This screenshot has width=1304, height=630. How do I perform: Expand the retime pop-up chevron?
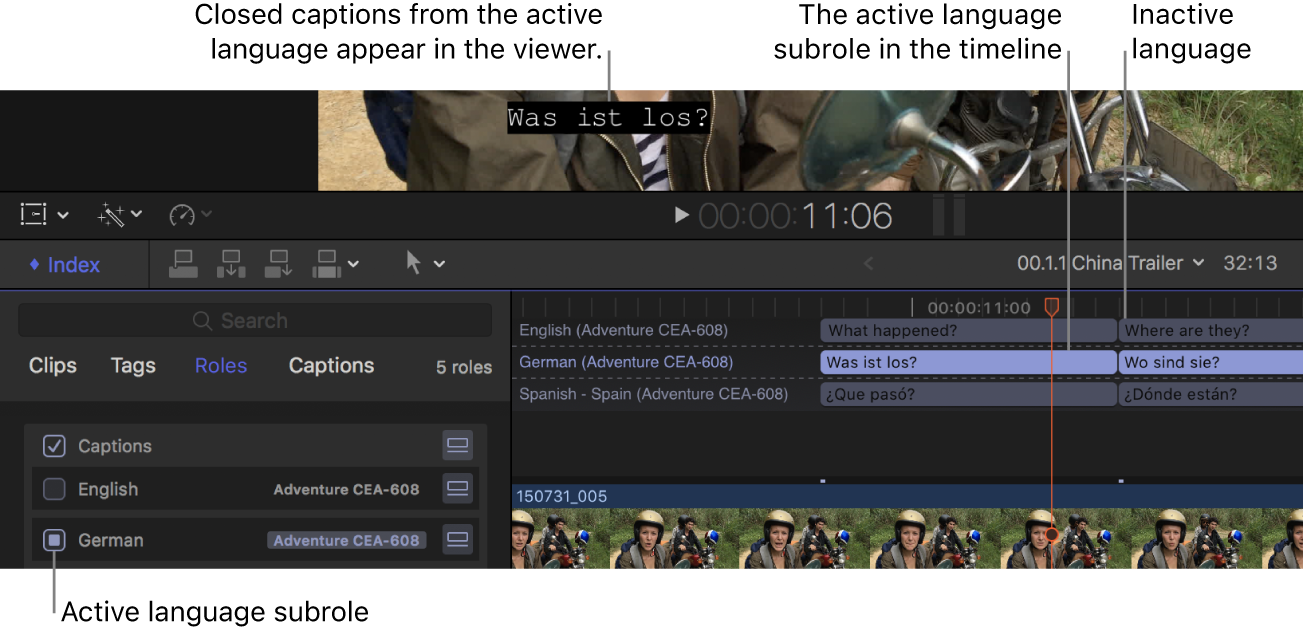coord(207,214)
